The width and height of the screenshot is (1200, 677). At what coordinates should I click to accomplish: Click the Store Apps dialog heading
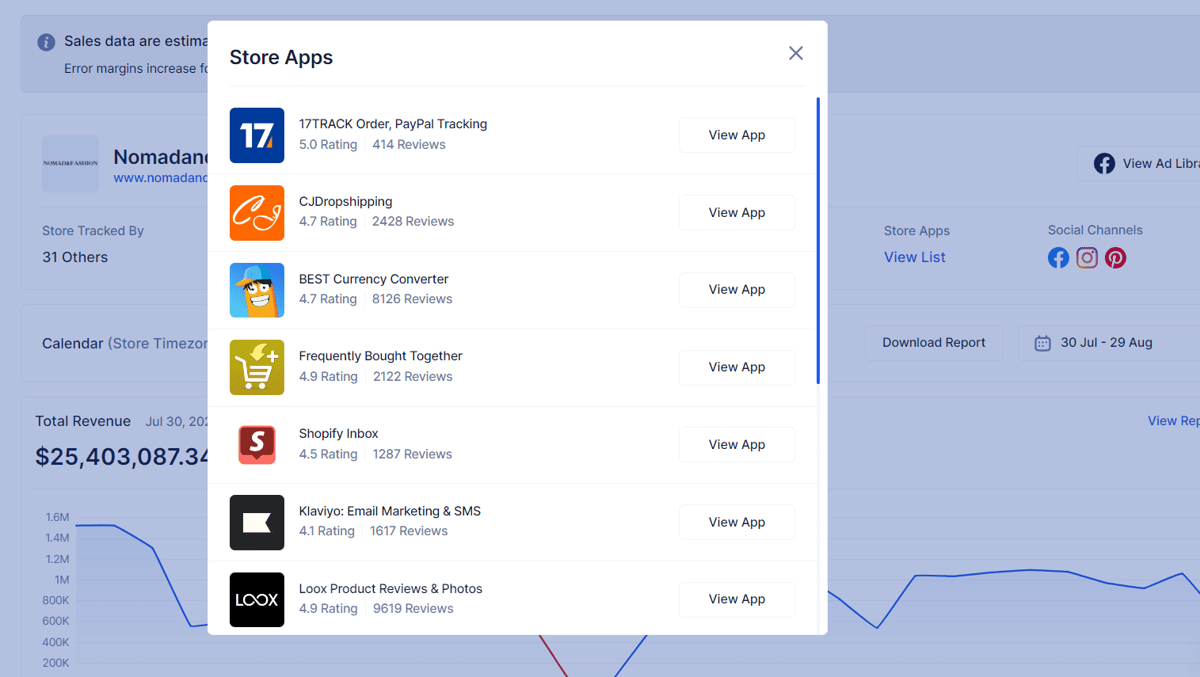[281, 57]
